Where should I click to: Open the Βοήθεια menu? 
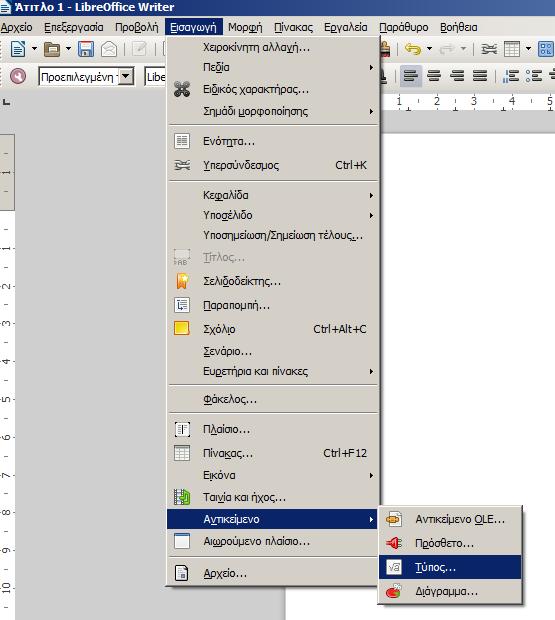(x=459, y=27)
